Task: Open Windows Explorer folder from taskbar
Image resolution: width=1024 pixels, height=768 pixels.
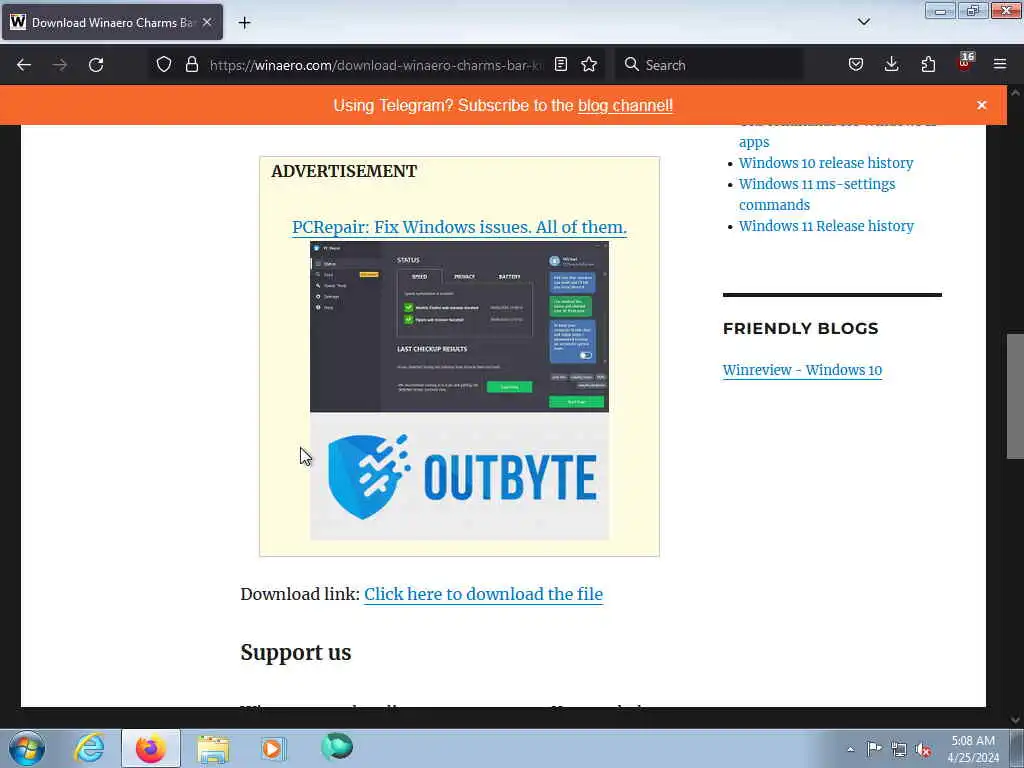Action: 213,748
